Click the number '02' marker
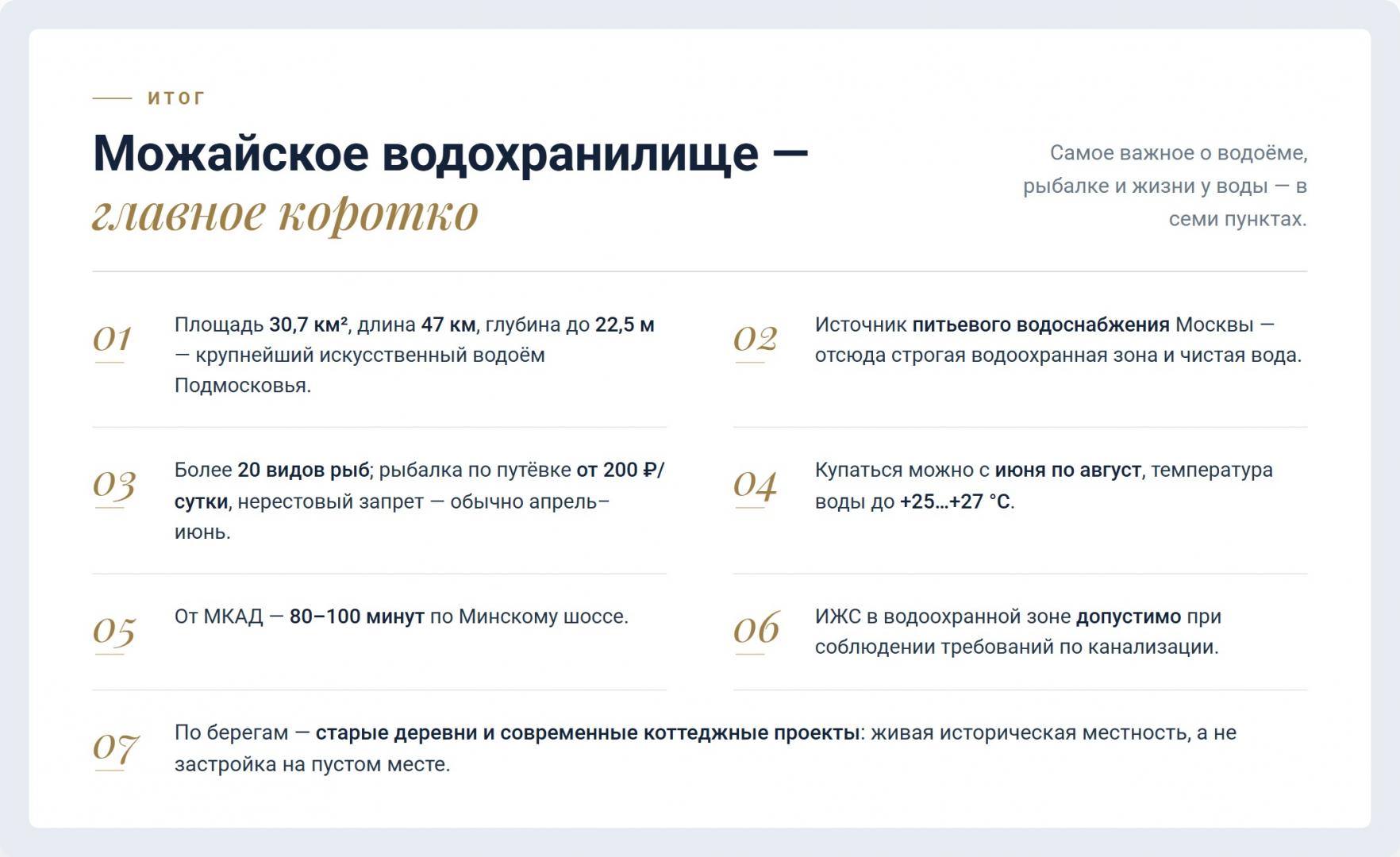 [x=755, y=339]
